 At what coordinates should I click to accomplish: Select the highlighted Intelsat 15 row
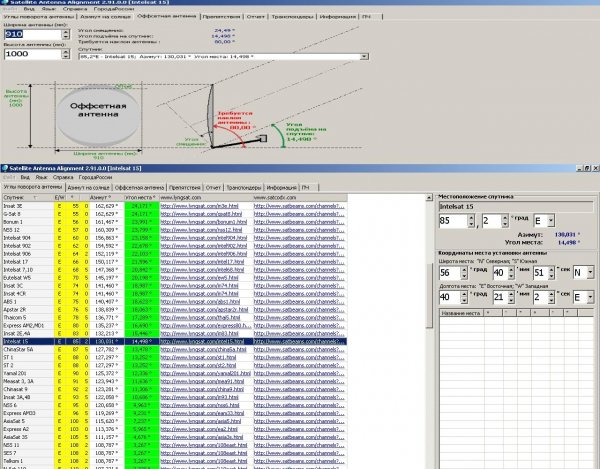[x=174, y=342]
